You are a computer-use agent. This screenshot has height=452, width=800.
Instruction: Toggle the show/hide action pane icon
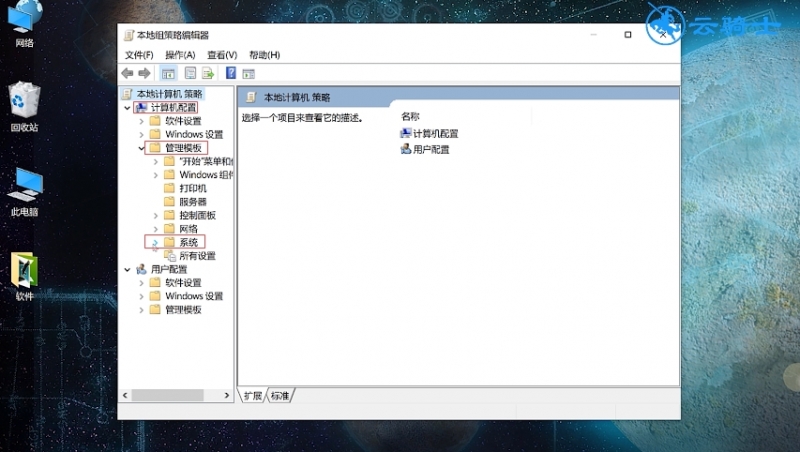pos(248,74)
